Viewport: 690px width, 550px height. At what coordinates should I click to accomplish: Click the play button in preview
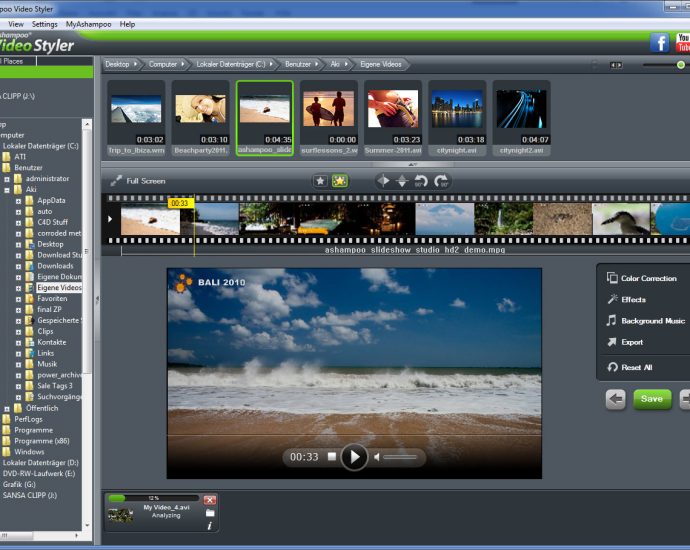[x=354, y=457]
